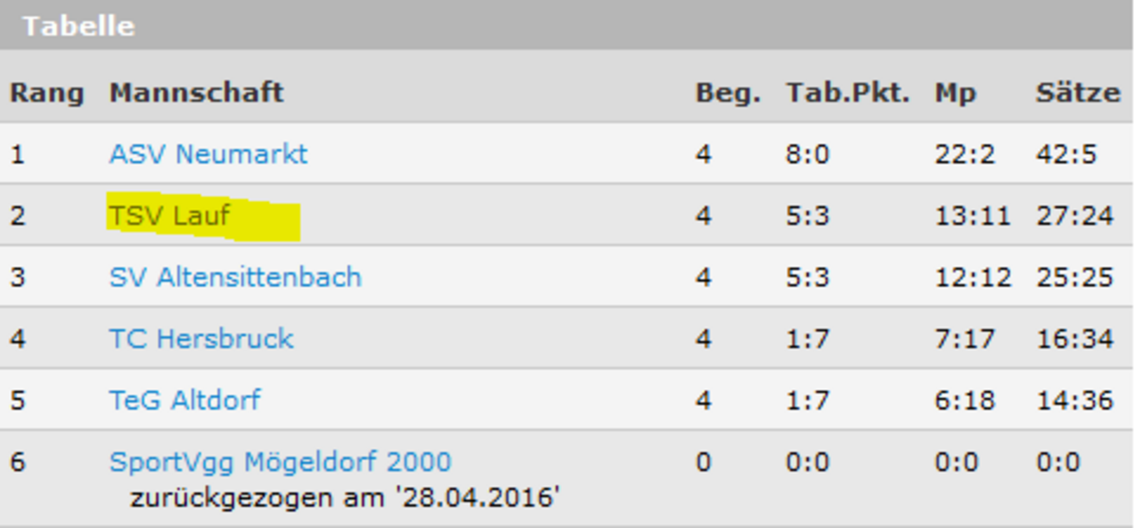The height and width of the screenshot is (528, 1140).
Task: Click the 12:12 Mp cell for SV Altensittenbach
Action: click(x=973, y=277)
